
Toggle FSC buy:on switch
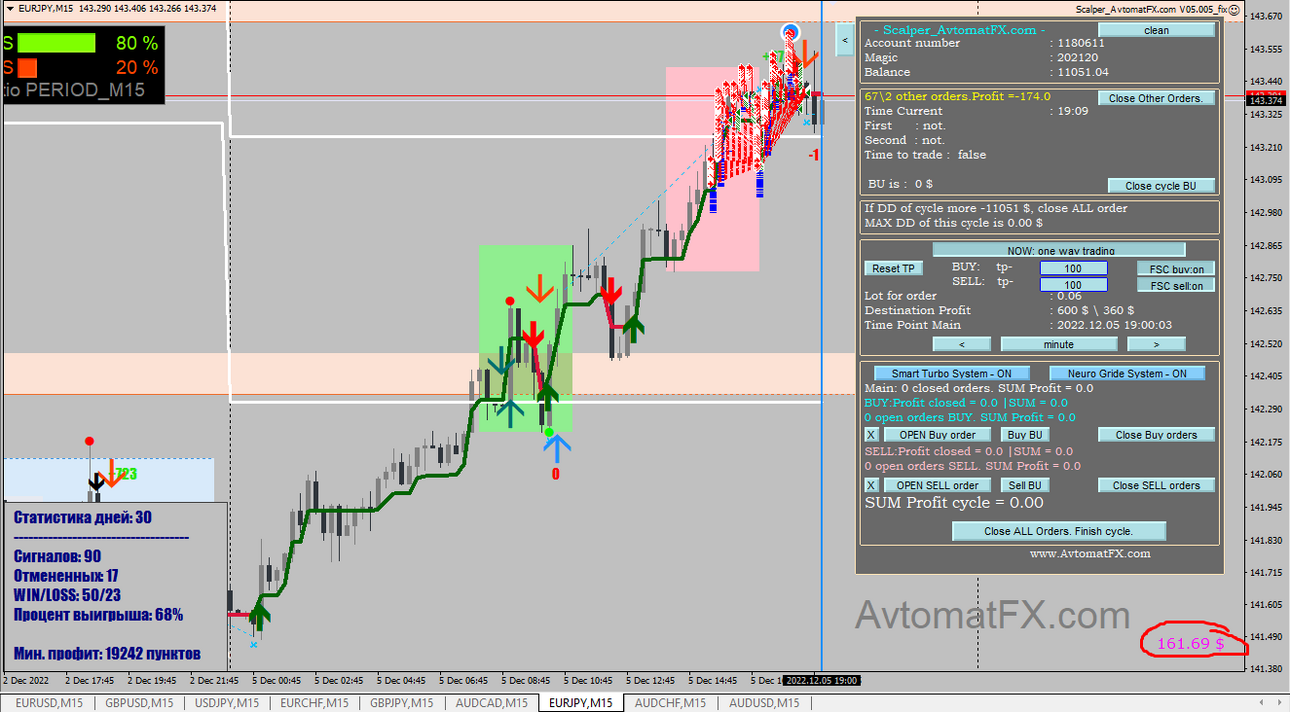(1176, 268)
